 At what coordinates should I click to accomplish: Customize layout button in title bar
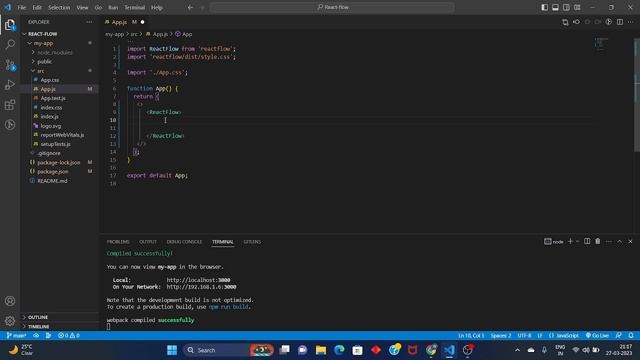click(x=577, y=7)
